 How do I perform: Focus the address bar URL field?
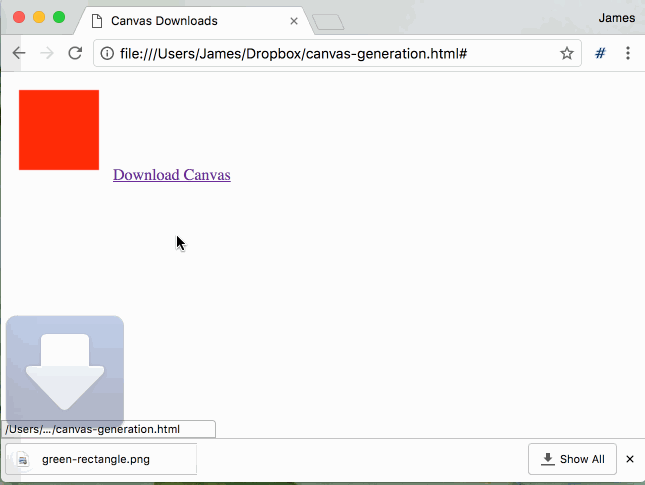pos(330,53)
